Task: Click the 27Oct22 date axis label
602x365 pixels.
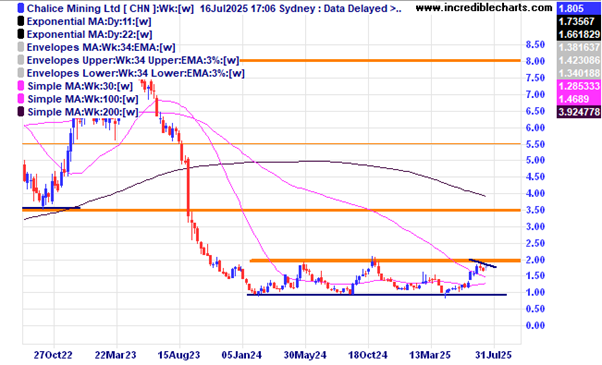Action: (53, 355)
